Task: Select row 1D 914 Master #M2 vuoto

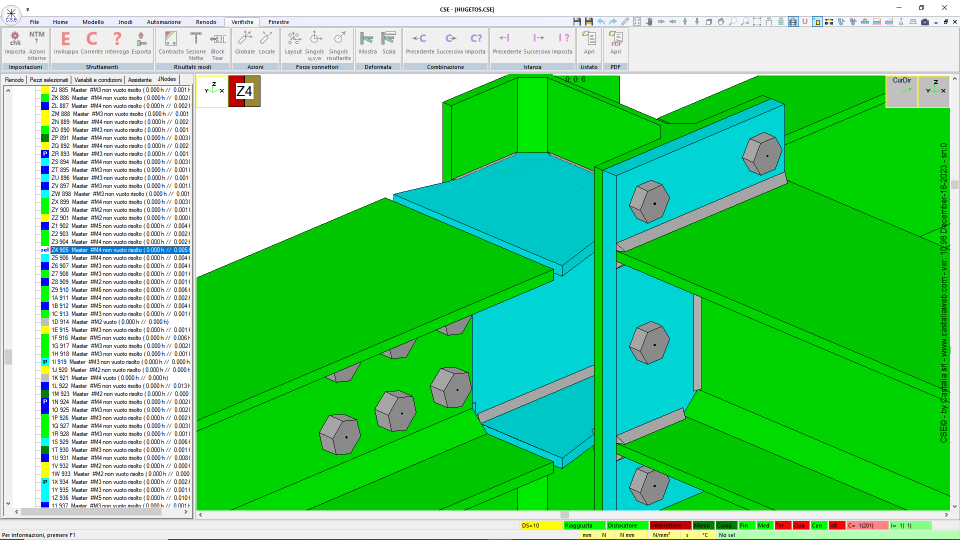Action: tap(110, 321)
